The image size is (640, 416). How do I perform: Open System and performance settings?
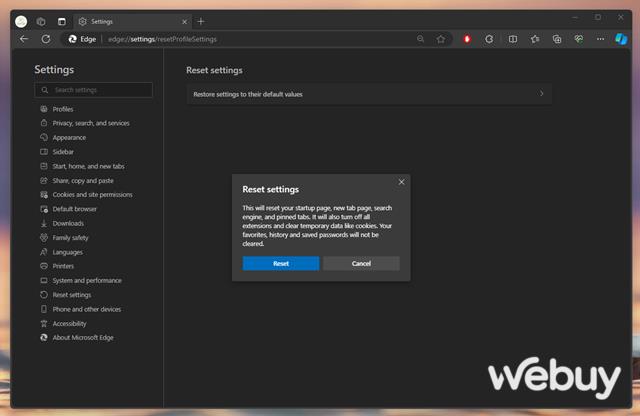pyautogui.click(x=87, y=280)
